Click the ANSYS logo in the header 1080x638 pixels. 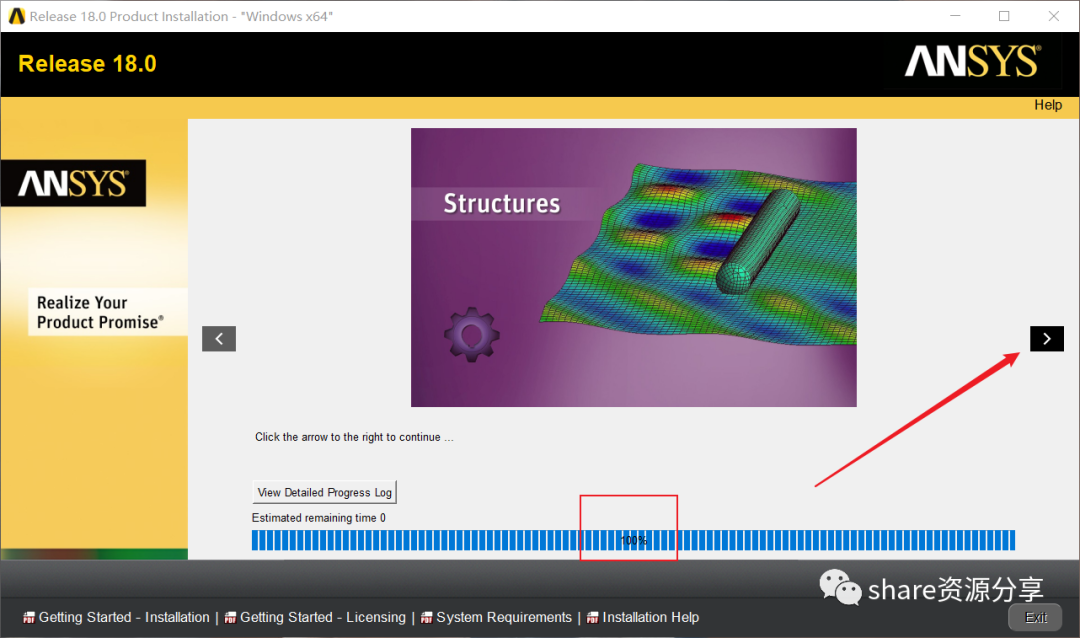point(972,61)
